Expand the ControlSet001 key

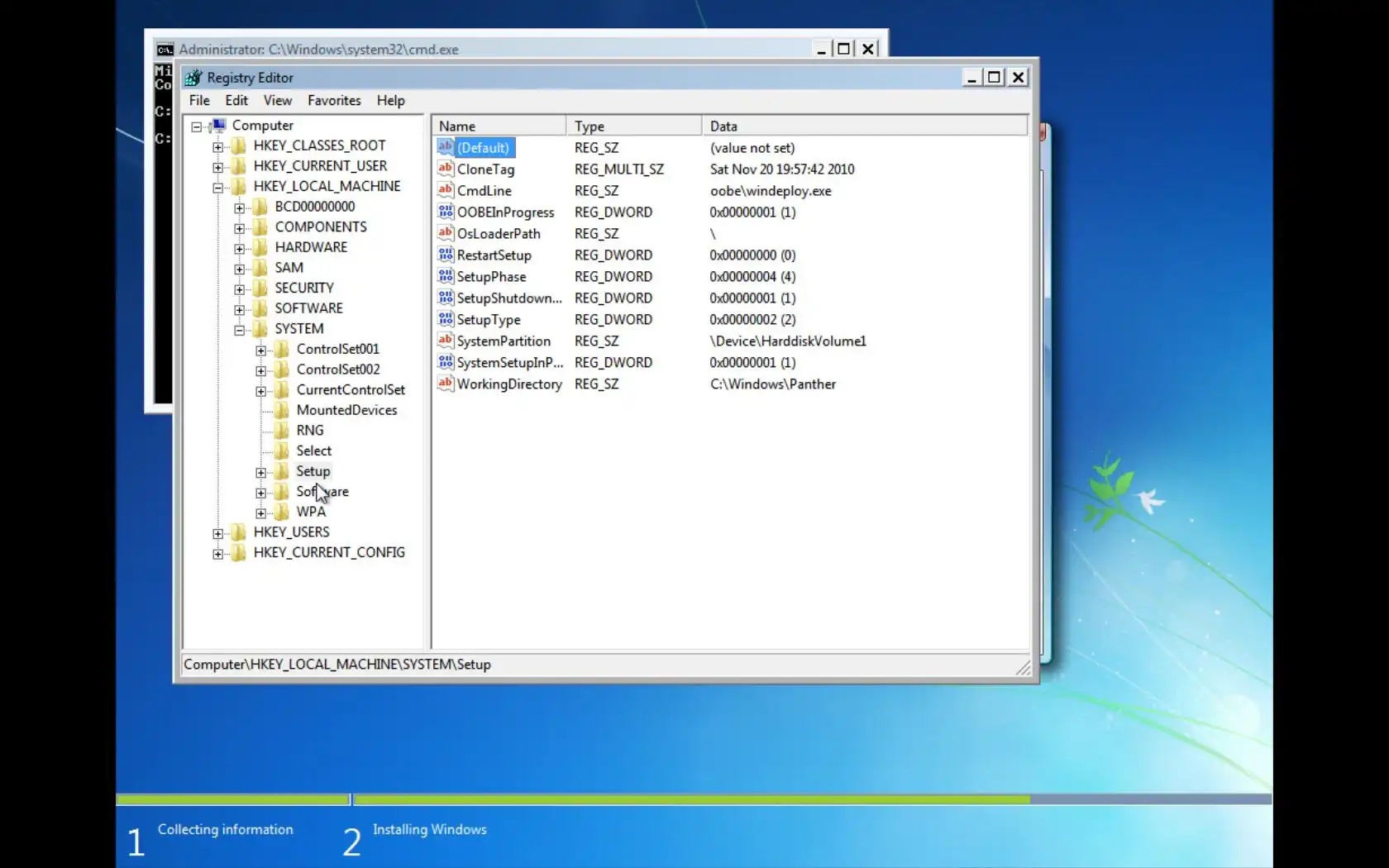pyautogui.click(x=260, y=351)
